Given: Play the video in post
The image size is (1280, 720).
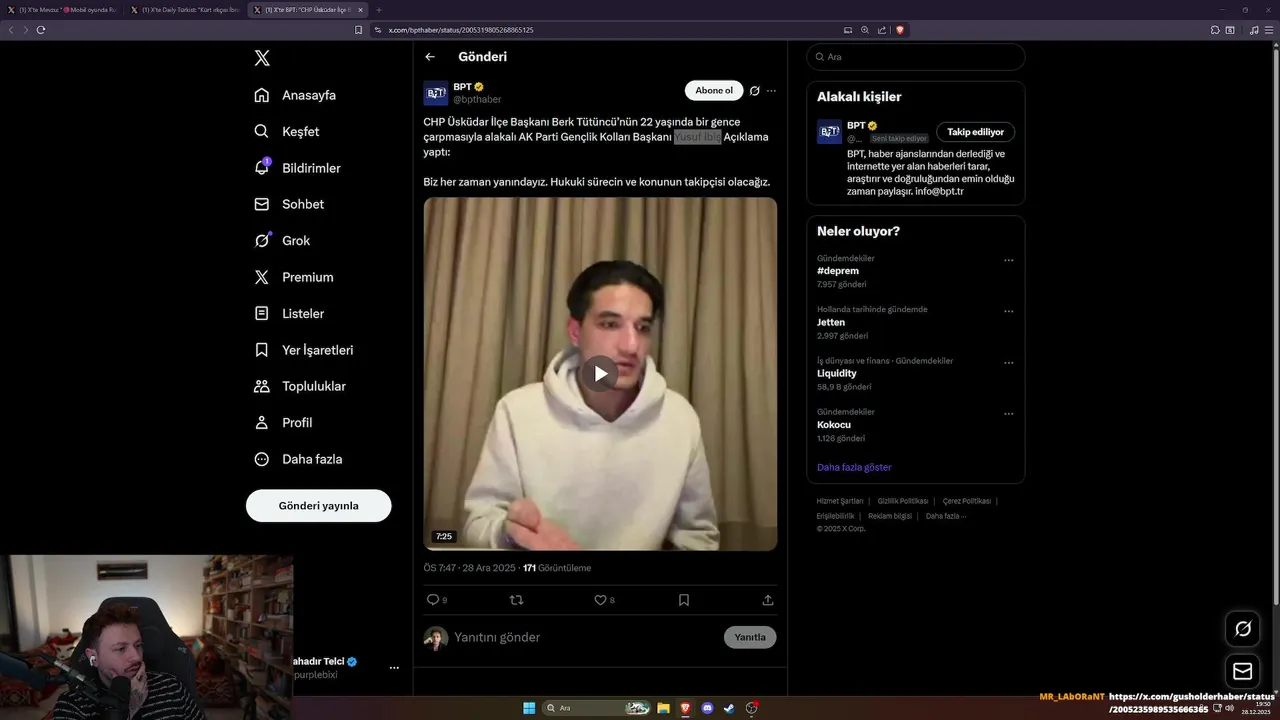Looking at the screenshot, I should point(600,373).
